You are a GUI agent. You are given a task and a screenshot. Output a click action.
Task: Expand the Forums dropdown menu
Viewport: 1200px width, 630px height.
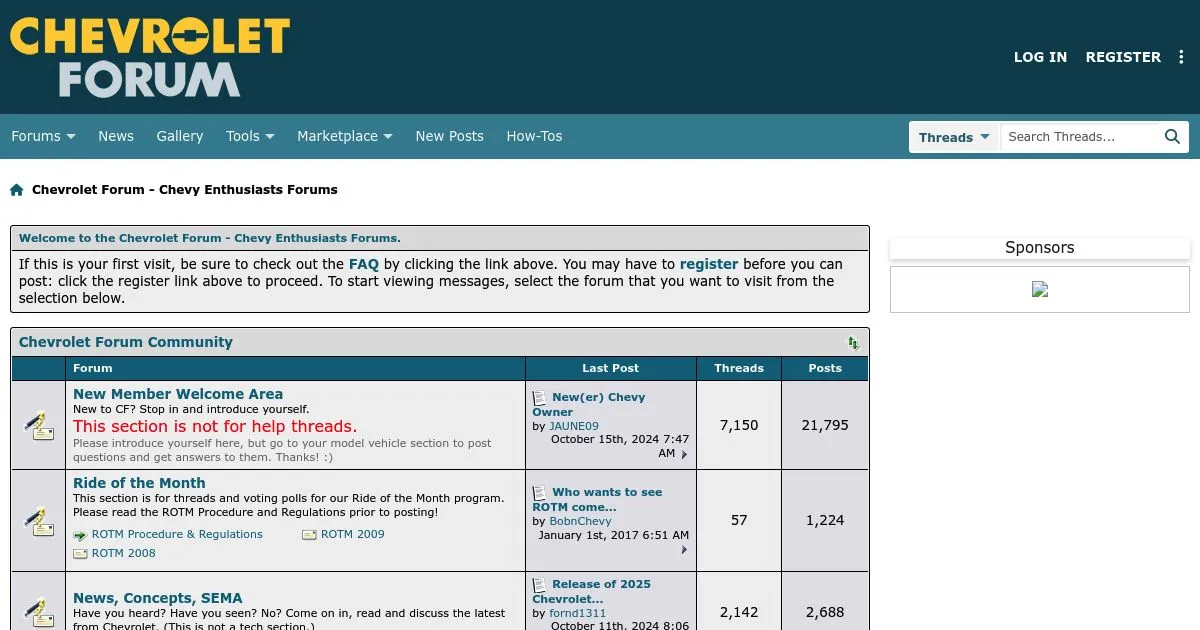(43, 136)
